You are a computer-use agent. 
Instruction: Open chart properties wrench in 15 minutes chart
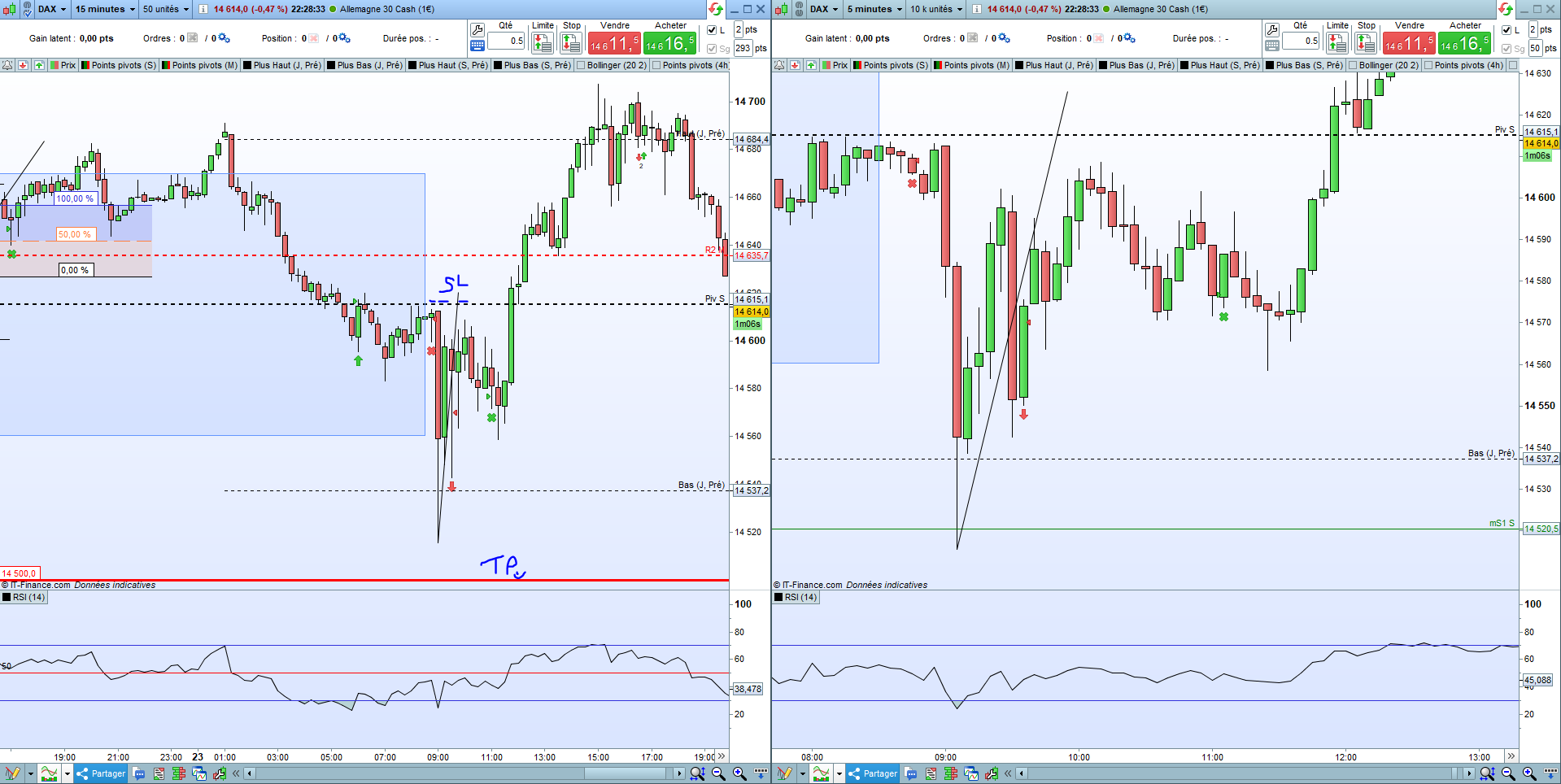click(220, 773)
